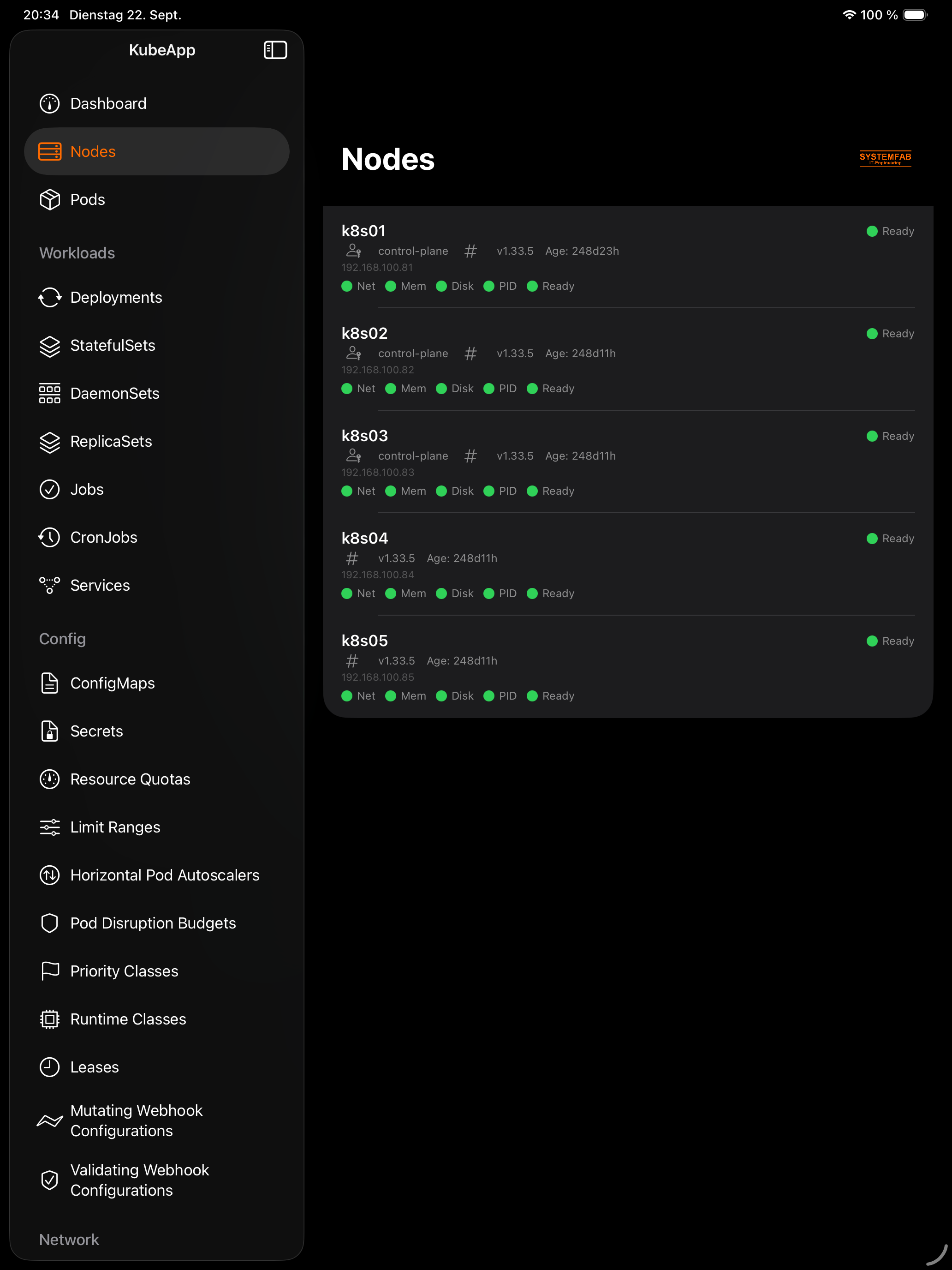Viewport: 952px width, 1270px height.
Task: Click IP address 192.168.100.81
Action: point(377,268)
